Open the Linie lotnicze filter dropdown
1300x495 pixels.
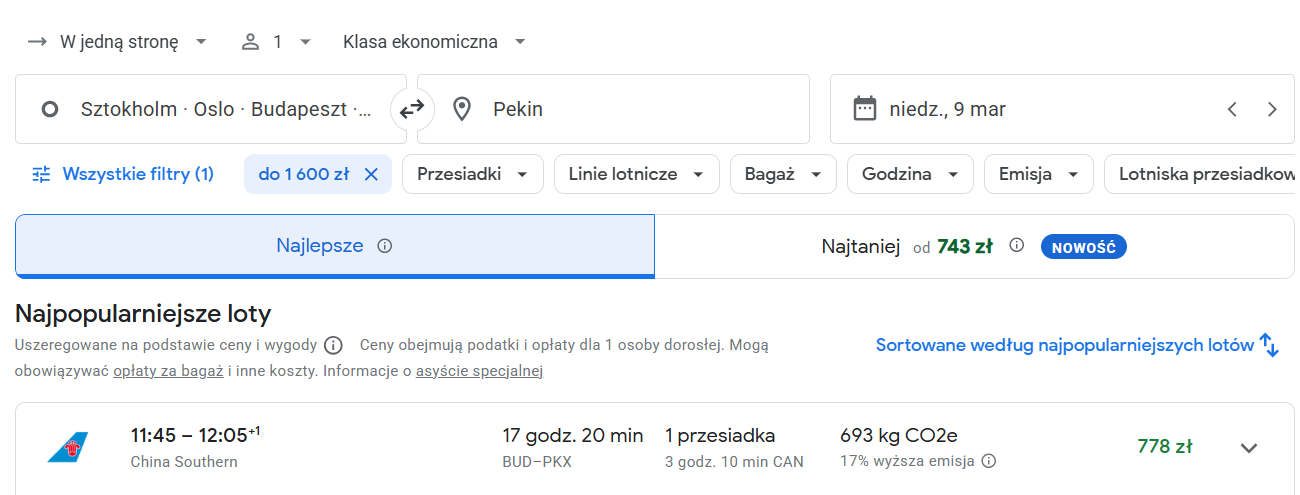click(x=636, y=174)
